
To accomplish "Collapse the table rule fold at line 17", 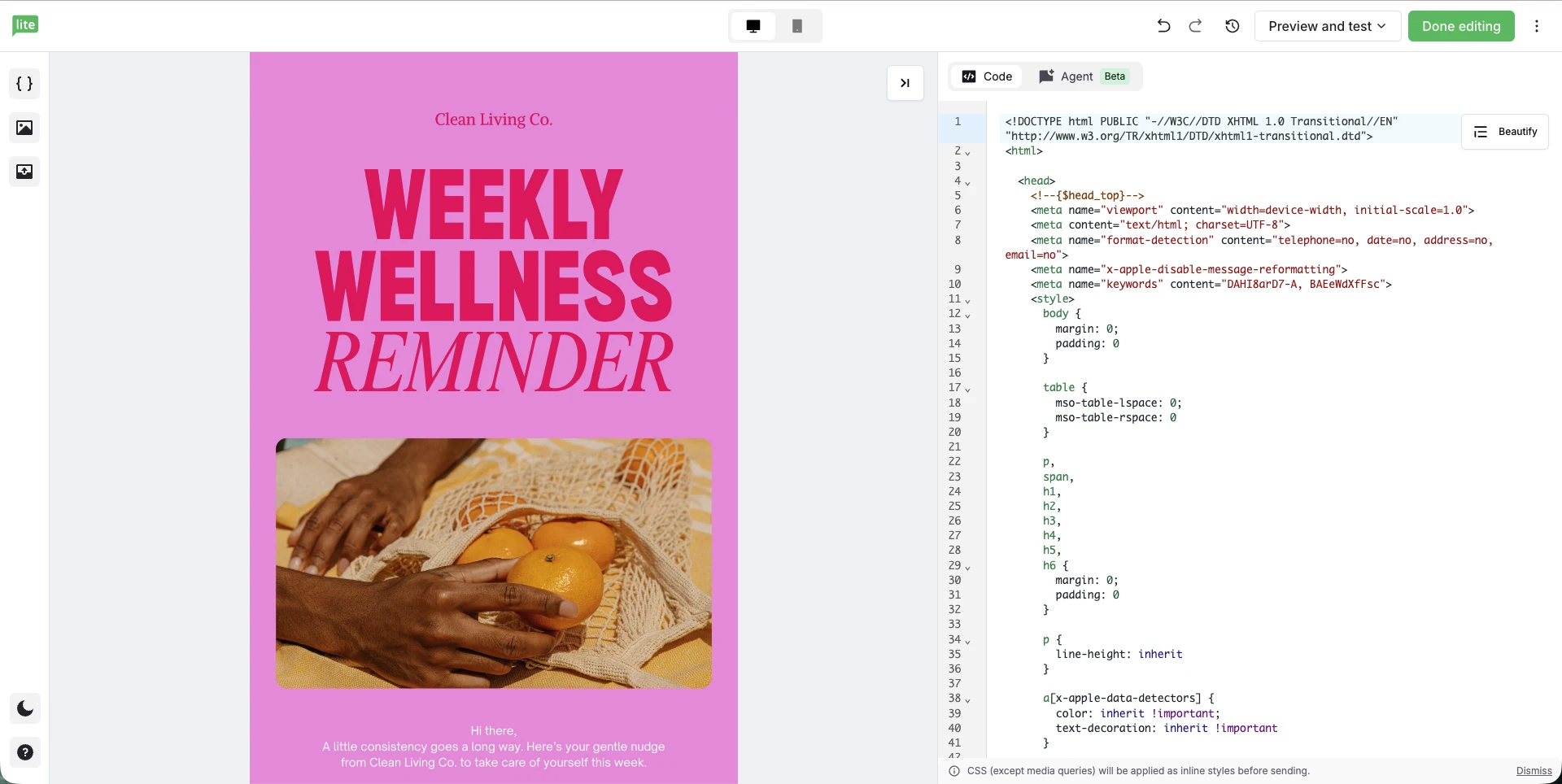I will (x=967, y=389).
